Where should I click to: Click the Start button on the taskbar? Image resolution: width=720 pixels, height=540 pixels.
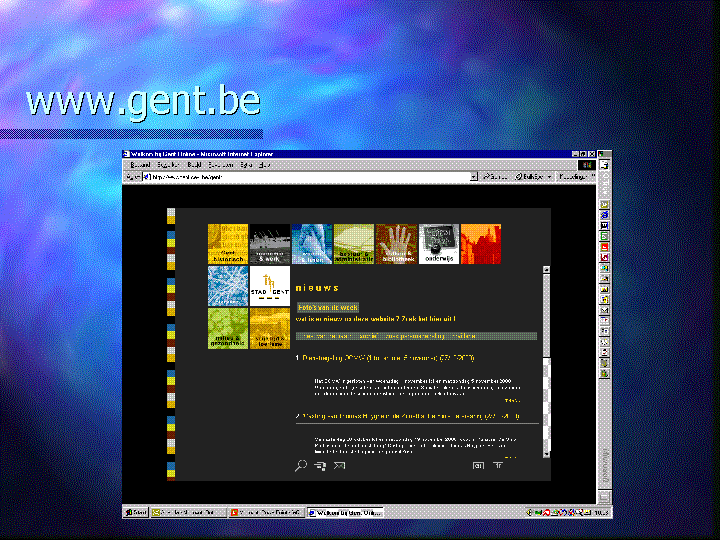click(135, 512)
